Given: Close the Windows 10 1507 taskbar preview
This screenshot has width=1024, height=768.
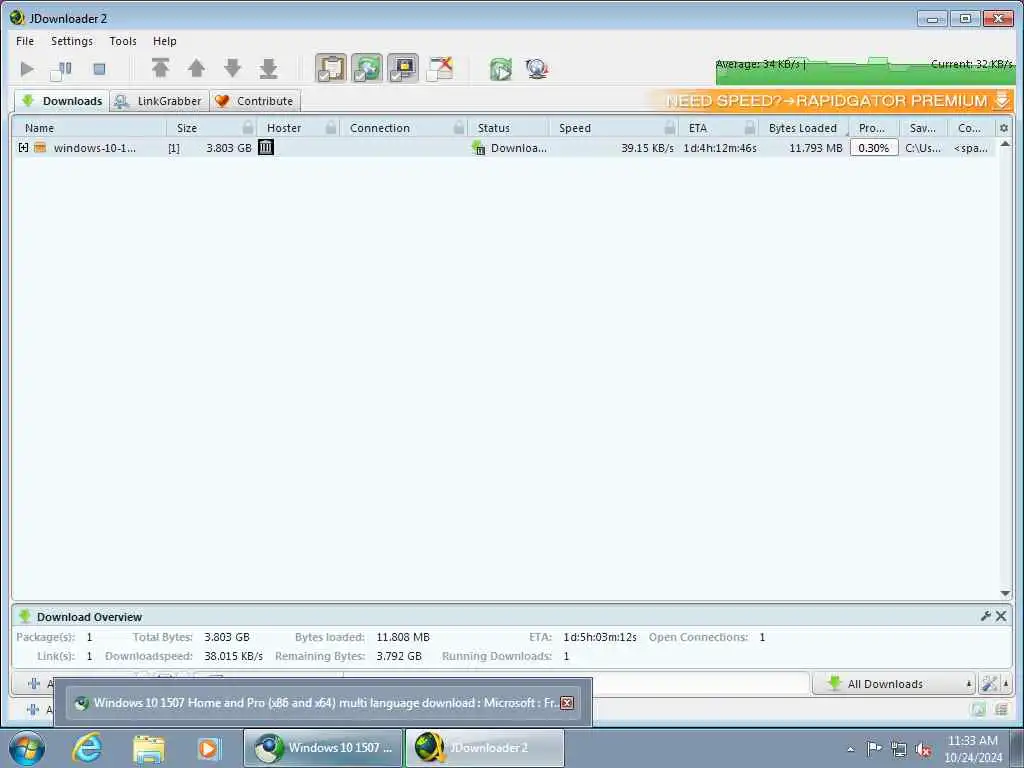Looking at the screenshot, I should point(567,703).
